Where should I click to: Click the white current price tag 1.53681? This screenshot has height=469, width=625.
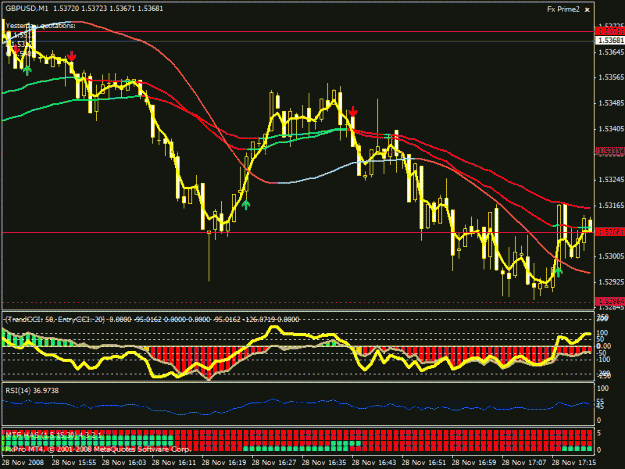[609, 41]
